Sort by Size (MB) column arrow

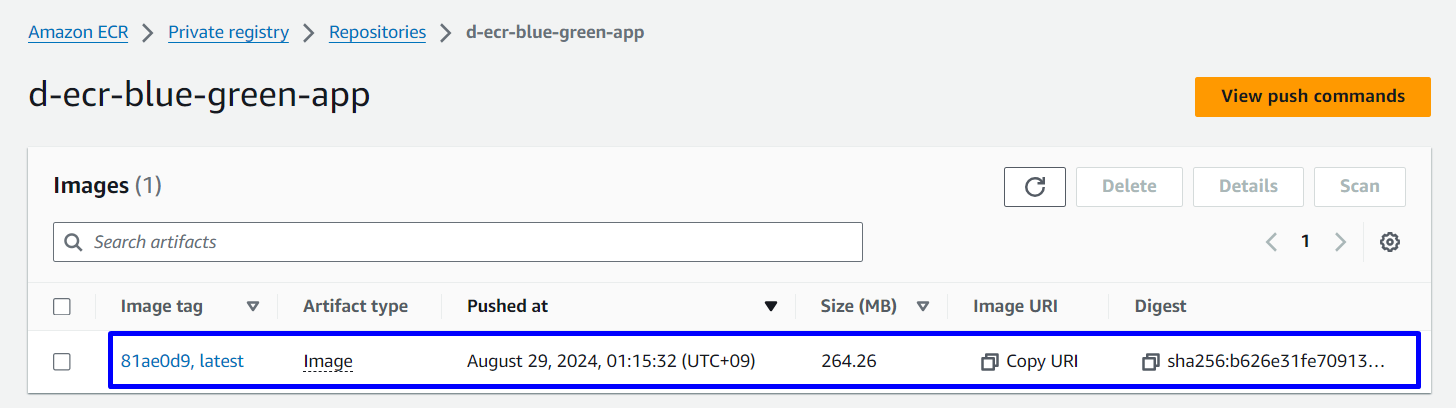pyautogui.click(x=923, y=307)
